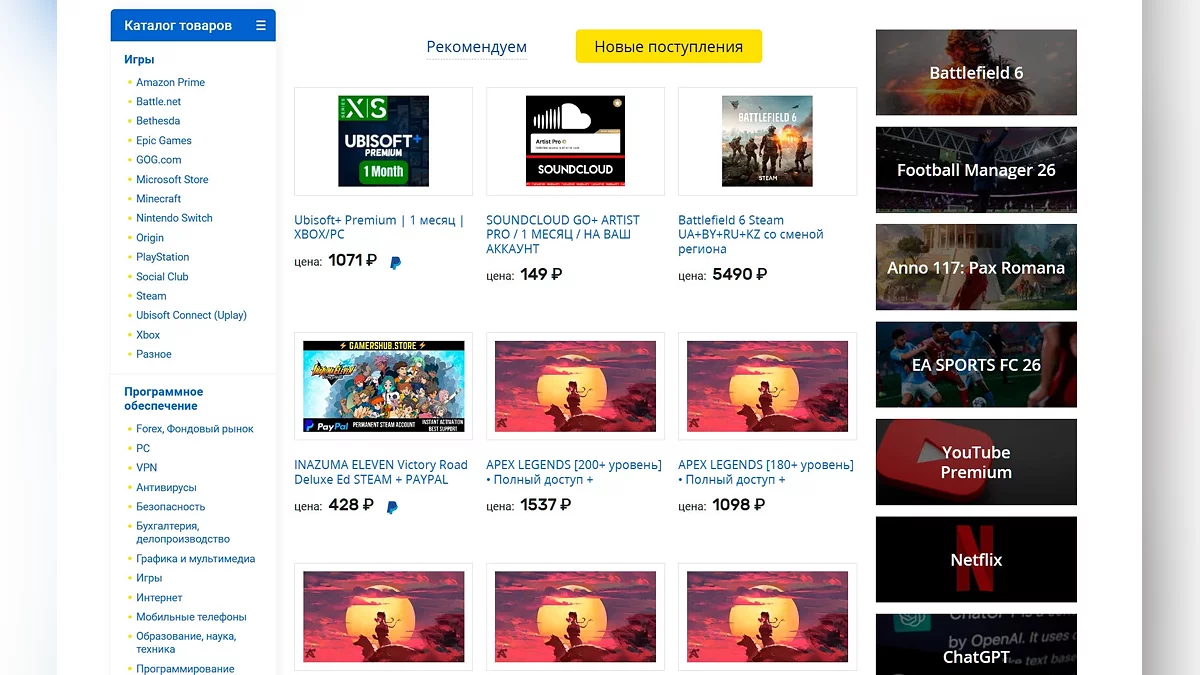Click the ChatGPT banner

[x=976, y=645]
